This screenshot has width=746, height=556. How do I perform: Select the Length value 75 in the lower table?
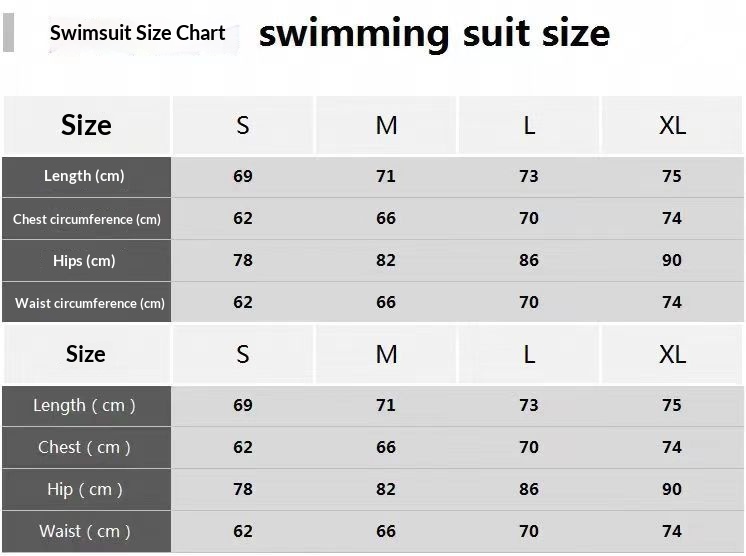pyautogui.click(x=672, y=405)
